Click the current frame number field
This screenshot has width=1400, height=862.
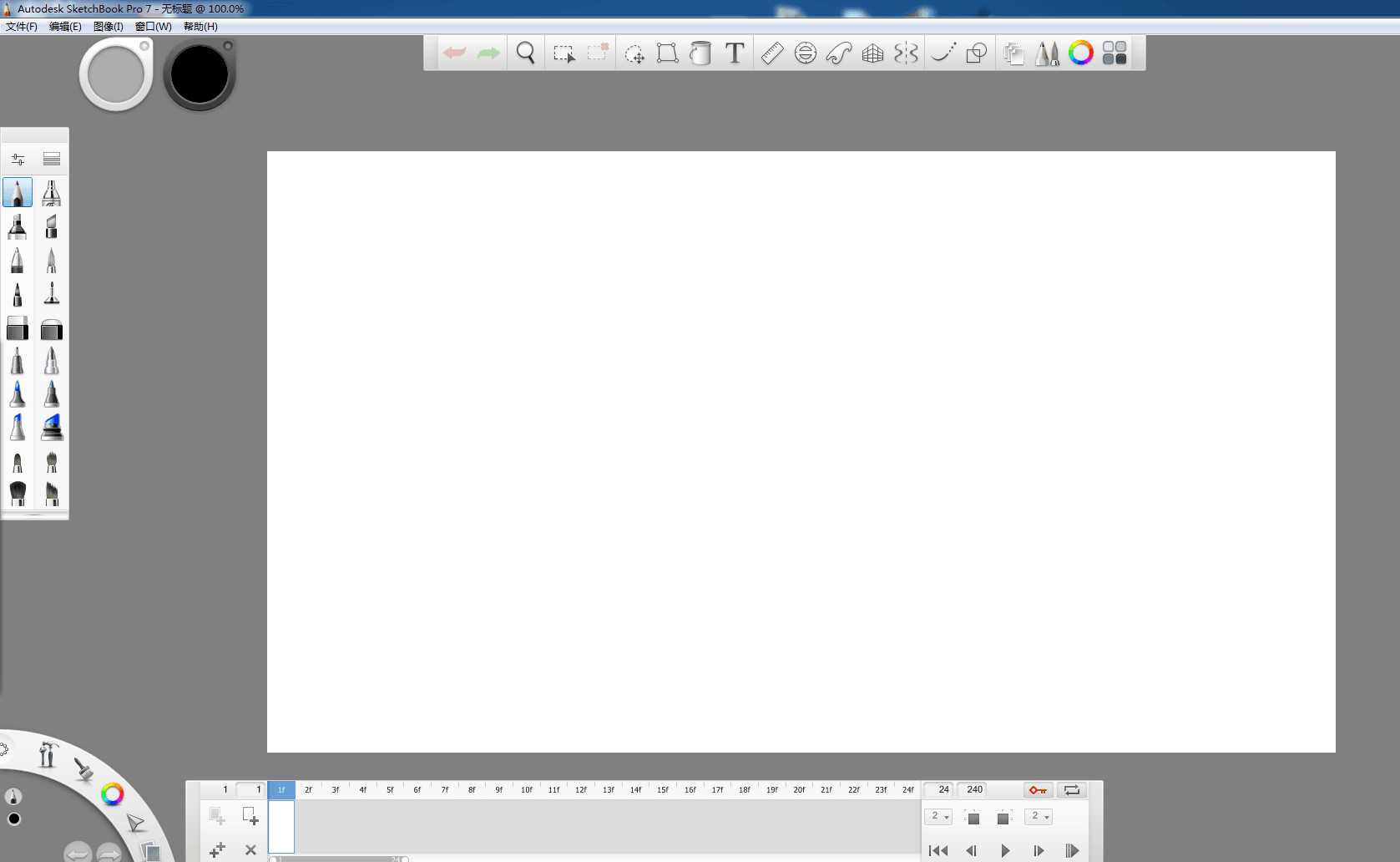pyautogui.click(x=250, y=789)
